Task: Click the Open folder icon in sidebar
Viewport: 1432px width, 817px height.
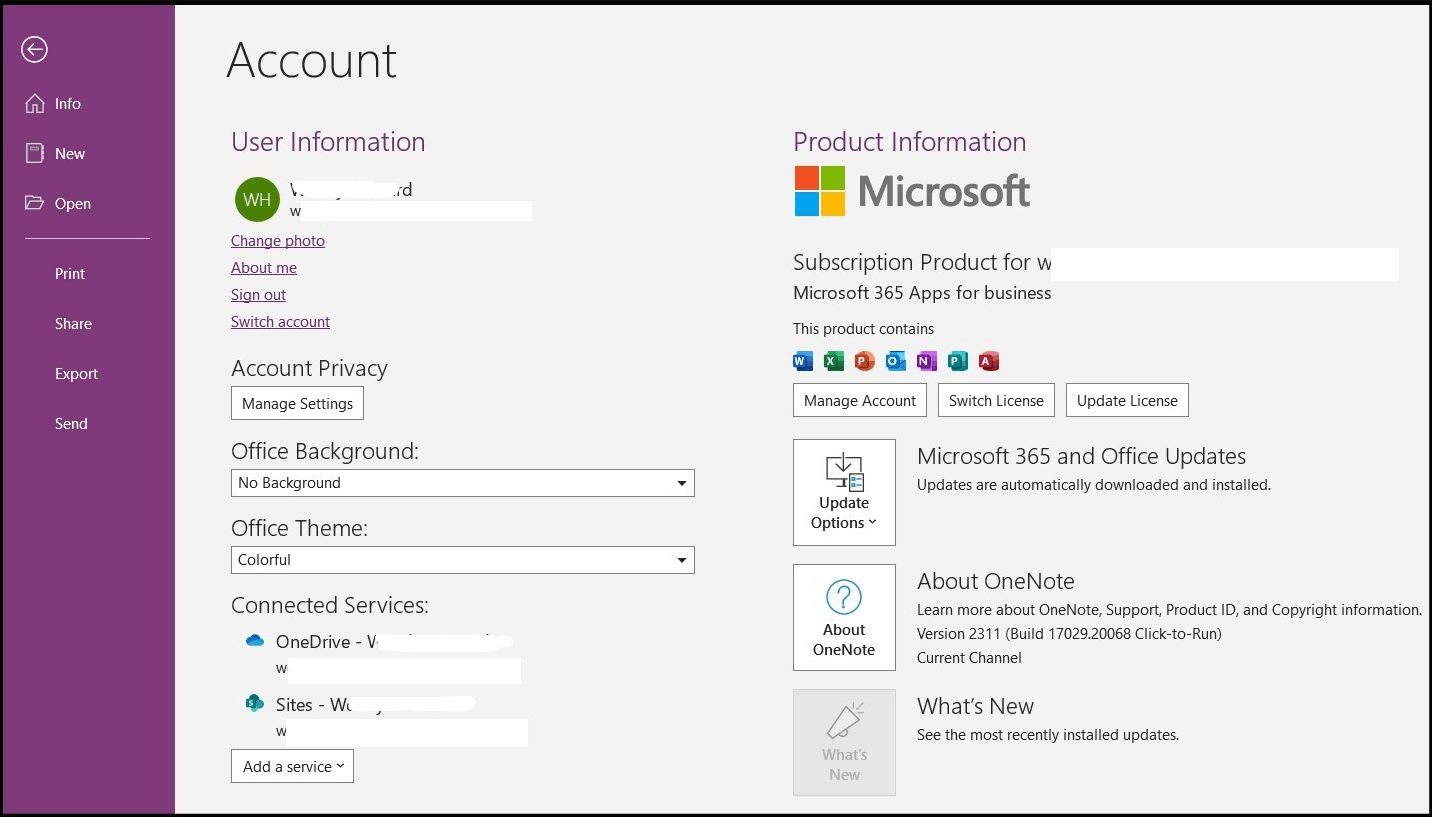Action: [x=35, y=203]
